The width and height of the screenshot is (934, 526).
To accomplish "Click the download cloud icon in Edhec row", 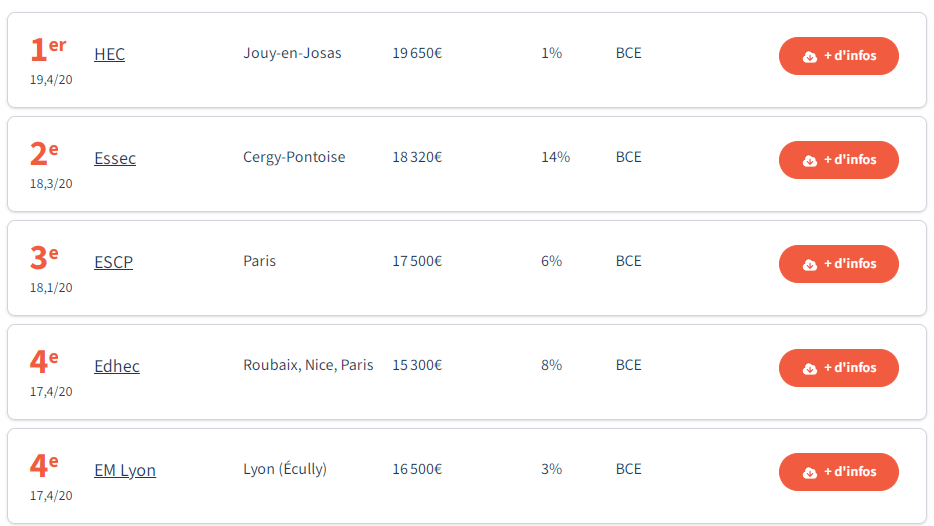I will tap(810, 369).
